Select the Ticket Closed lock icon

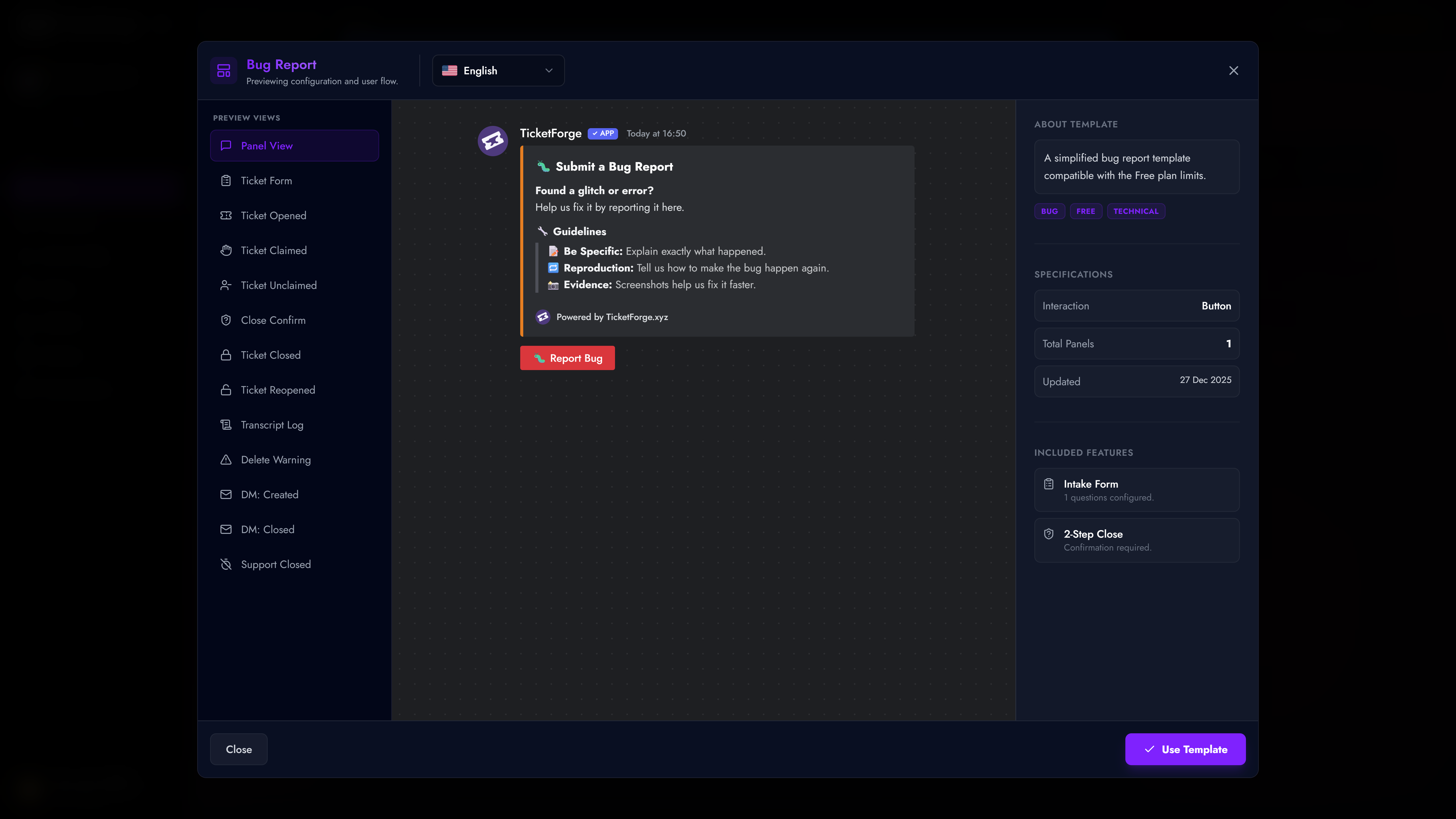tap(226, 354)
